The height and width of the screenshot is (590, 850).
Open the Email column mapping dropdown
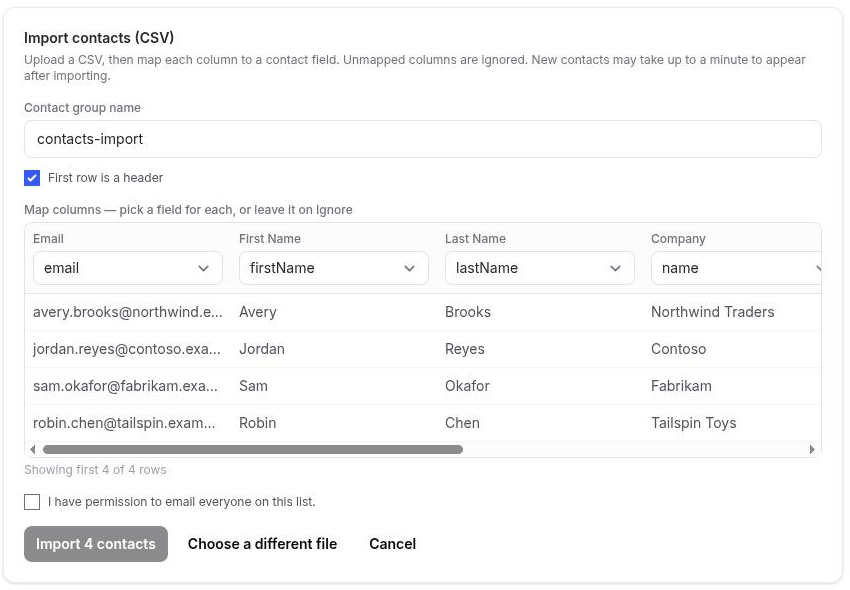[x=128, y=268]
